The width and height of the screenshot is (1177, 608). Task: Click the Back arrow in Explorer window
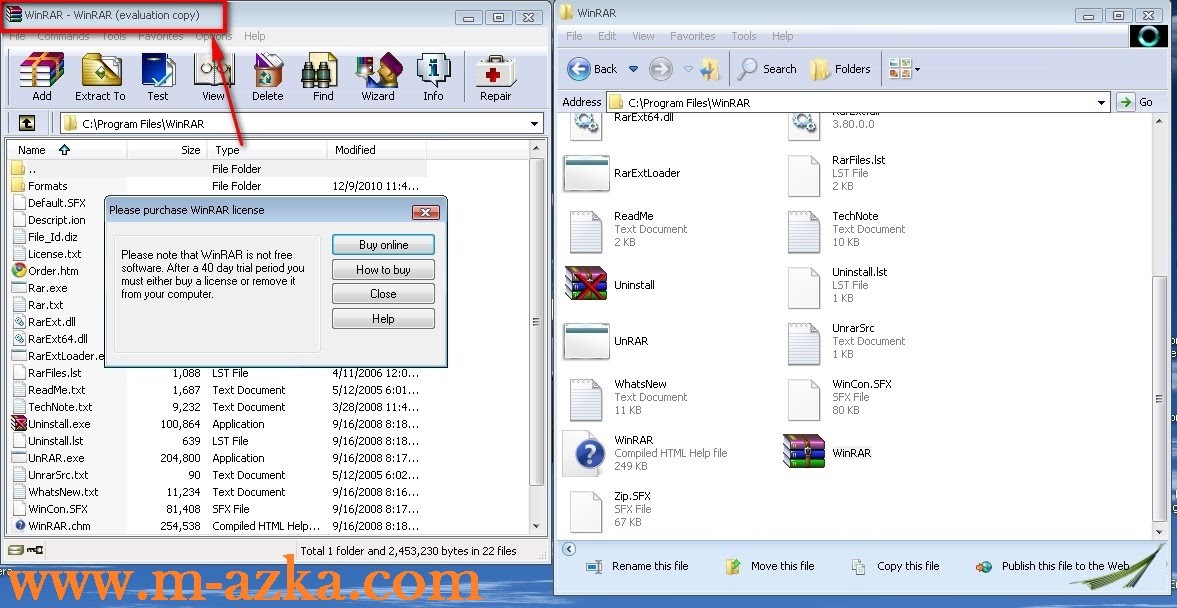(x=592, y=69)
